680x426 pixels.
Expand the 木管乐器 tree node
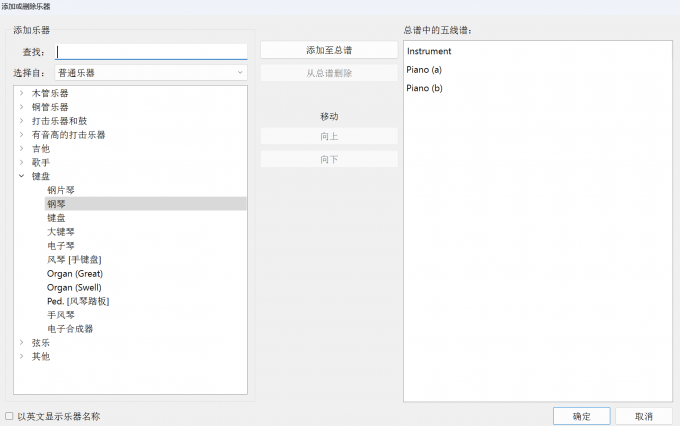(x=21, y=93)
